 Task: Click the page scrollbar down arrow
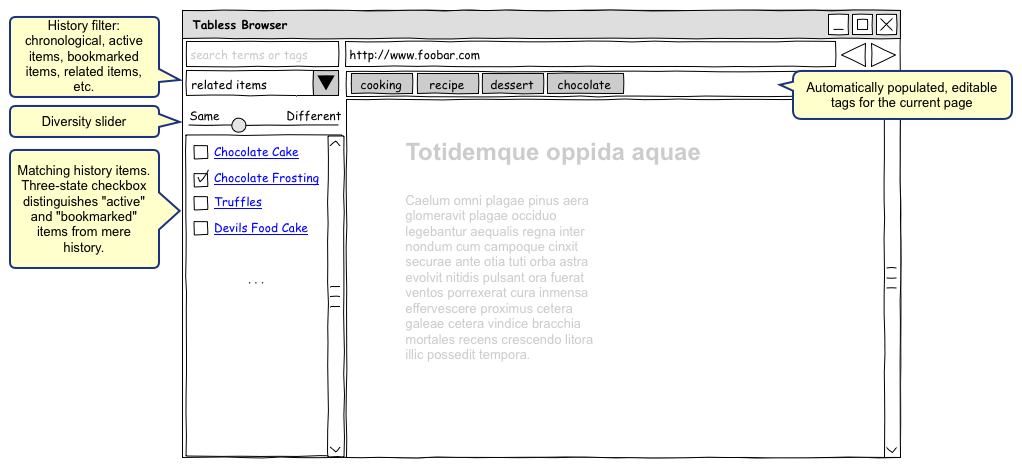[x=892, y=449]
